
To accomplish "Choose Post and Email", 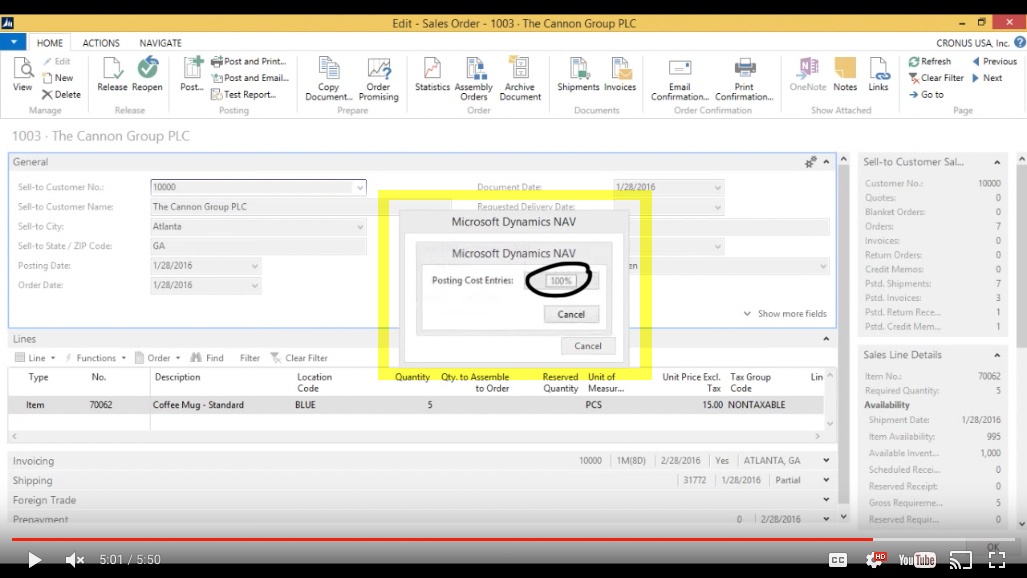I will pos(250,77).
